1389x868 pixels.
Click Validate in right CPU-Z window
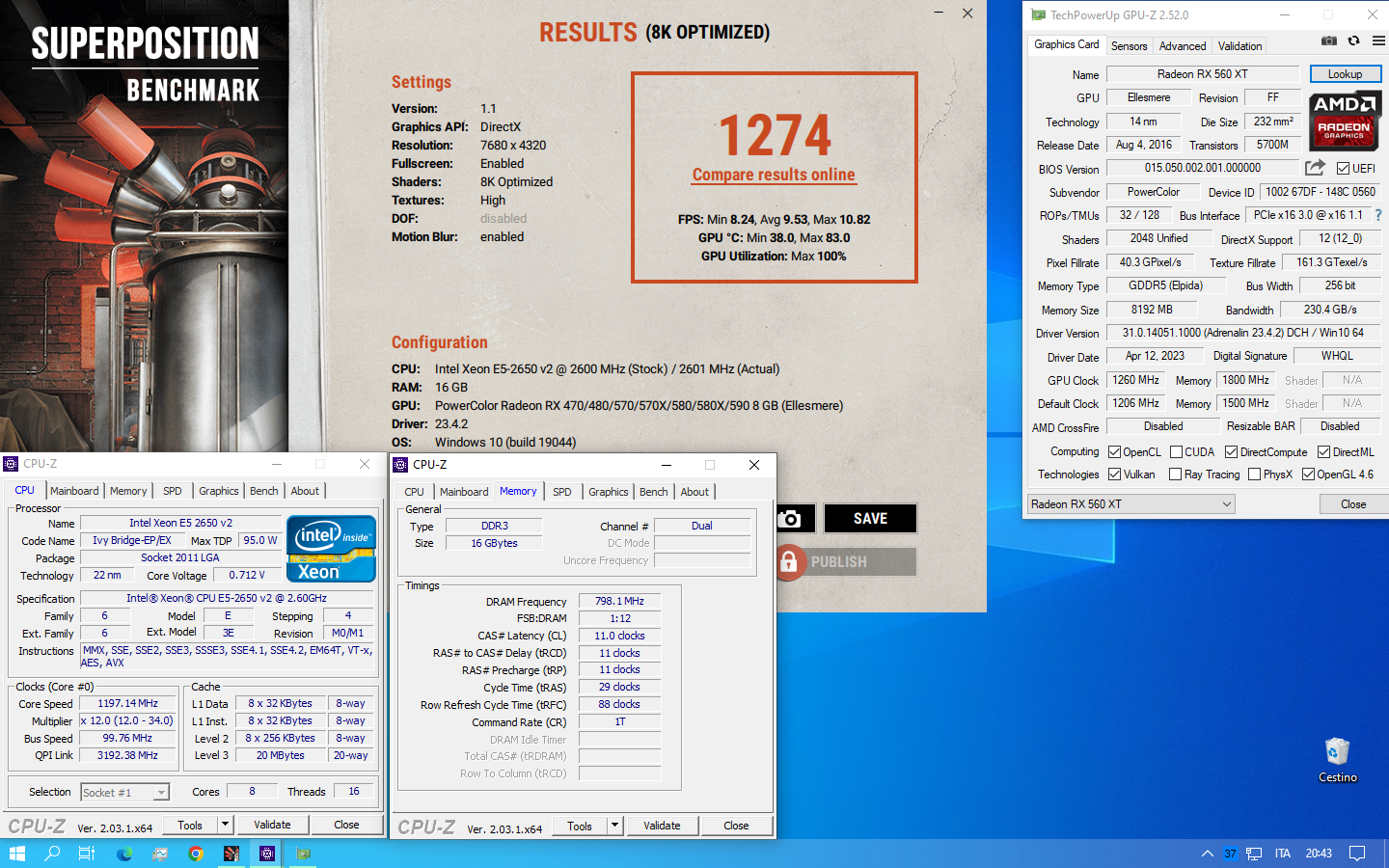(662, 826)
